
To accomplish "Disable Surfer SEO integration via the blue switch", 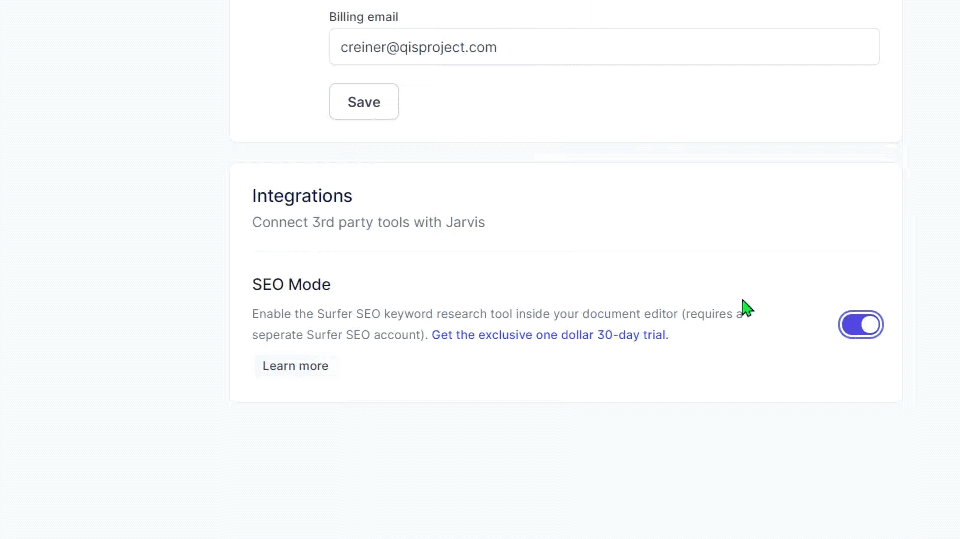I will pos(860,325).
